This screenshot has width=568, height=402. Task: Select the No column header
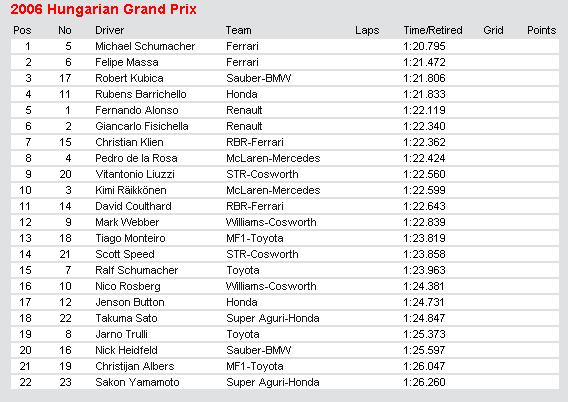tap(65, 30)
